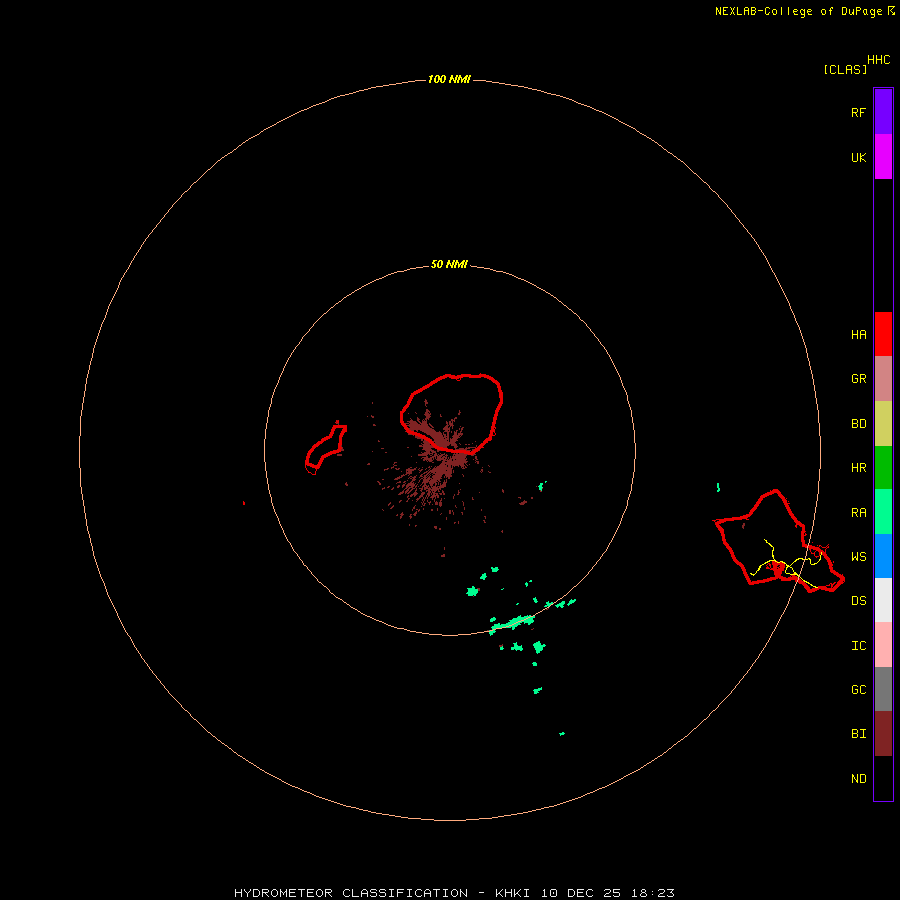Click the ND legend label

pyautogui.click(x=858, y=779)
